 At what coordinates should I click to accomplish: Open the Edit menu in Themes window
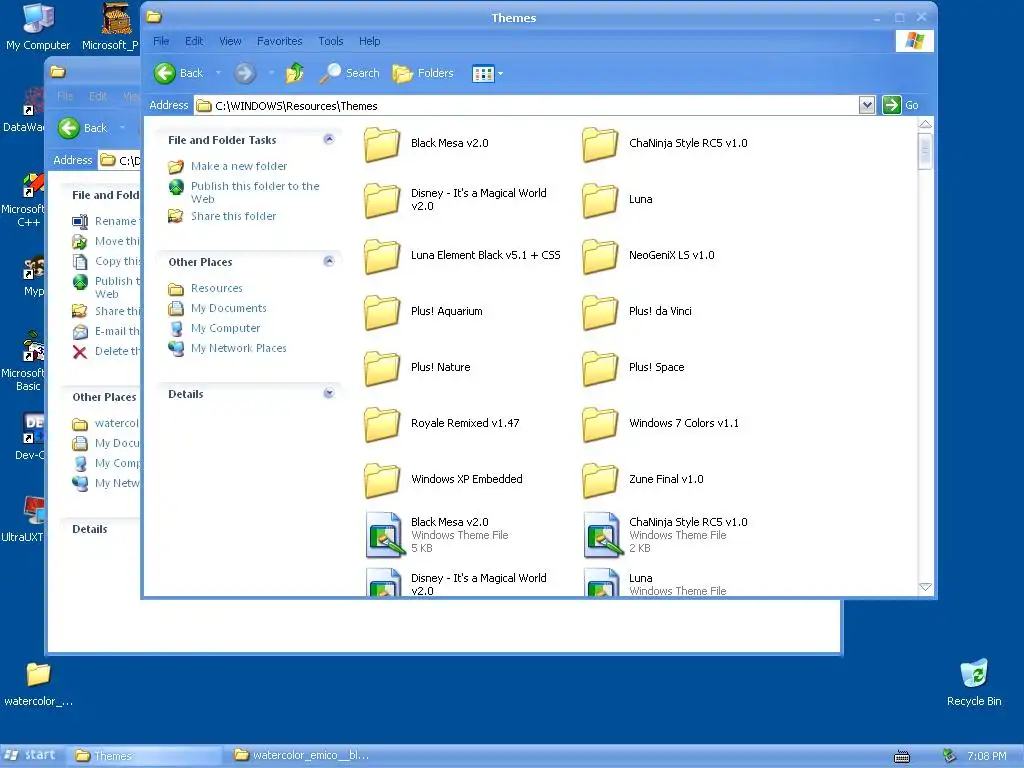coord(194,41)
